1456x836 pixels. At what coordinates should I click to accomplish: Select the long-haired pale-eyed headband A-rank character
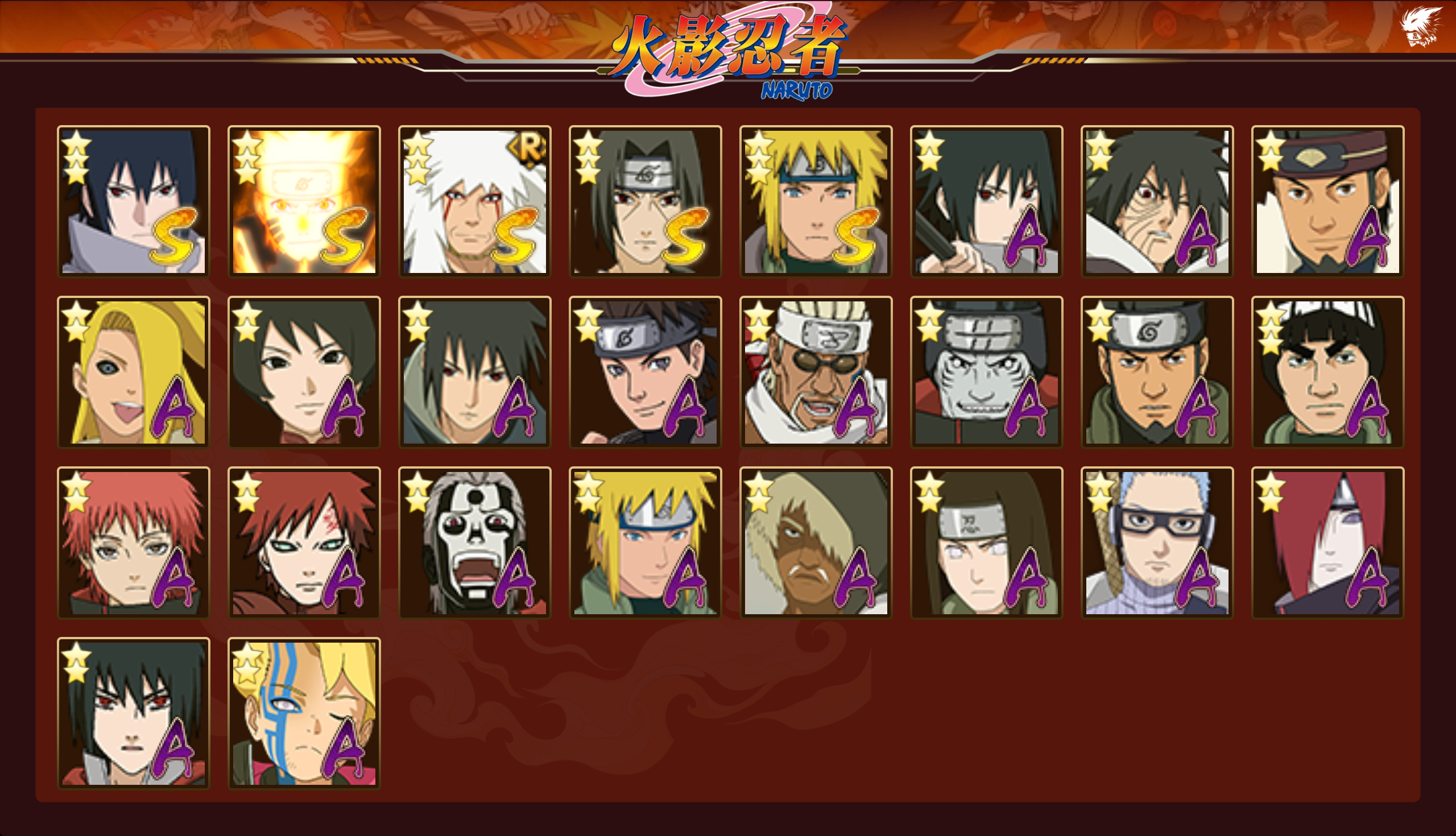tap(986, 543)
